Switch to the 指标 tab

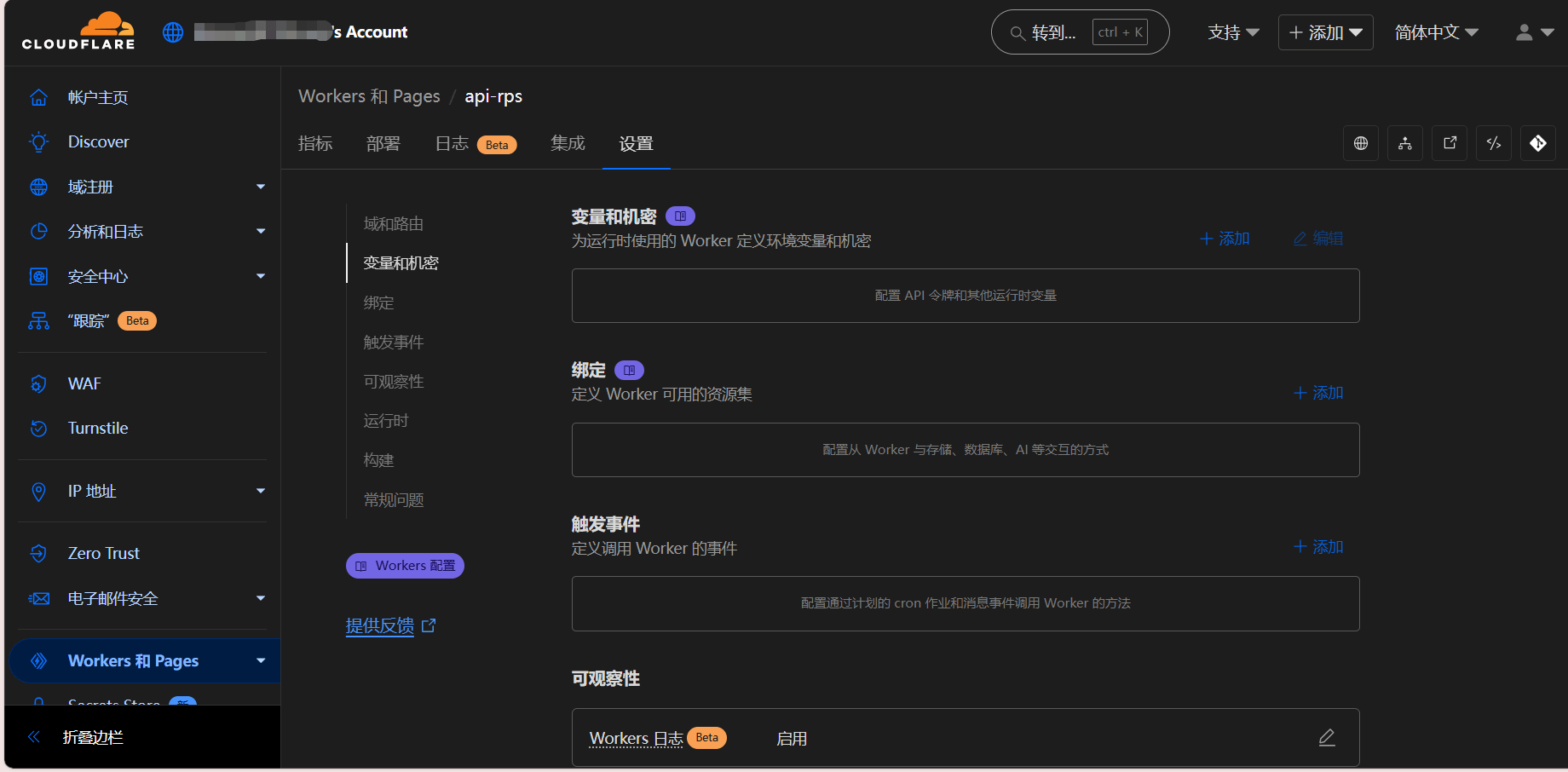[315, 144]
